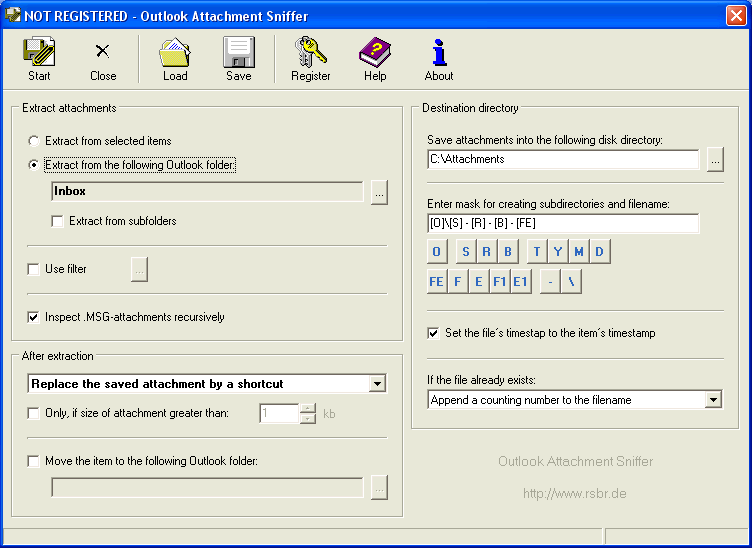Insert the T mask token
This screenshot has width=752, height=548.
click(537, 252)
